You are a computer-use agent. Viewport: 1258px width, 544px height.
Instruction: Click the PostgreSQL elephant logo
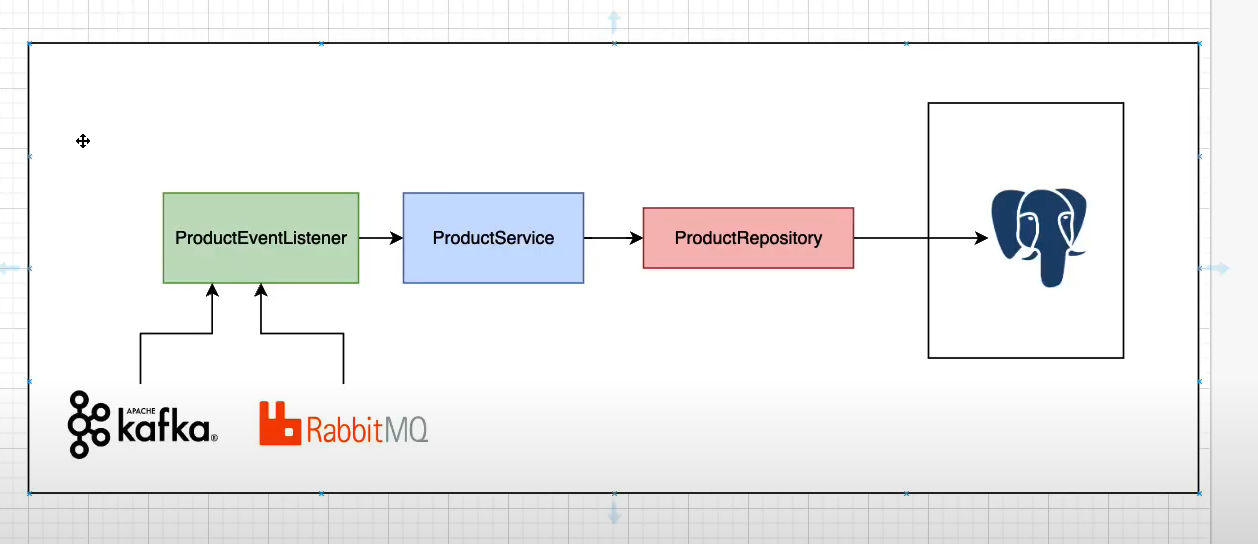point(1039,238)
